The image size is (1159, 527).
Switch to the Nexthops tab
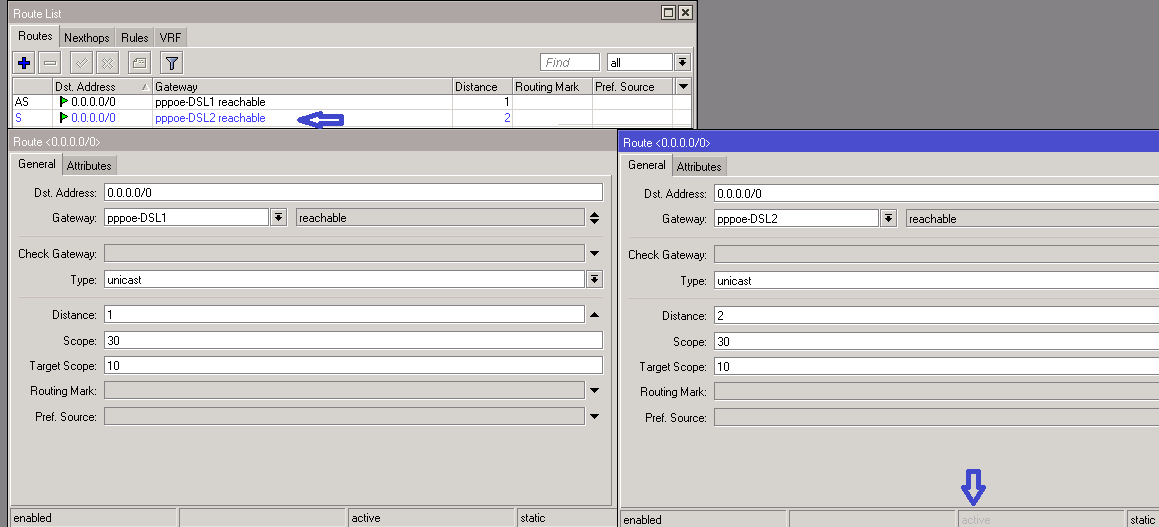pos(87,37)
